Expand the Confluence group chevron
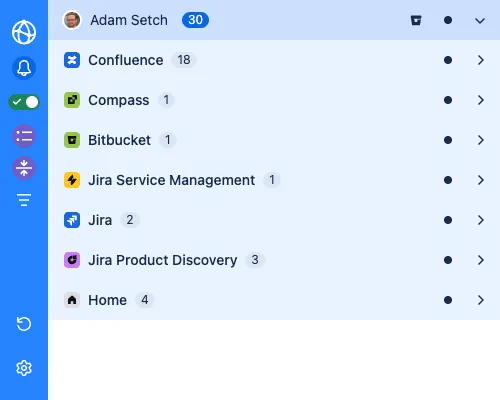This screenshot has width=500, height=400. coord(481,60)
